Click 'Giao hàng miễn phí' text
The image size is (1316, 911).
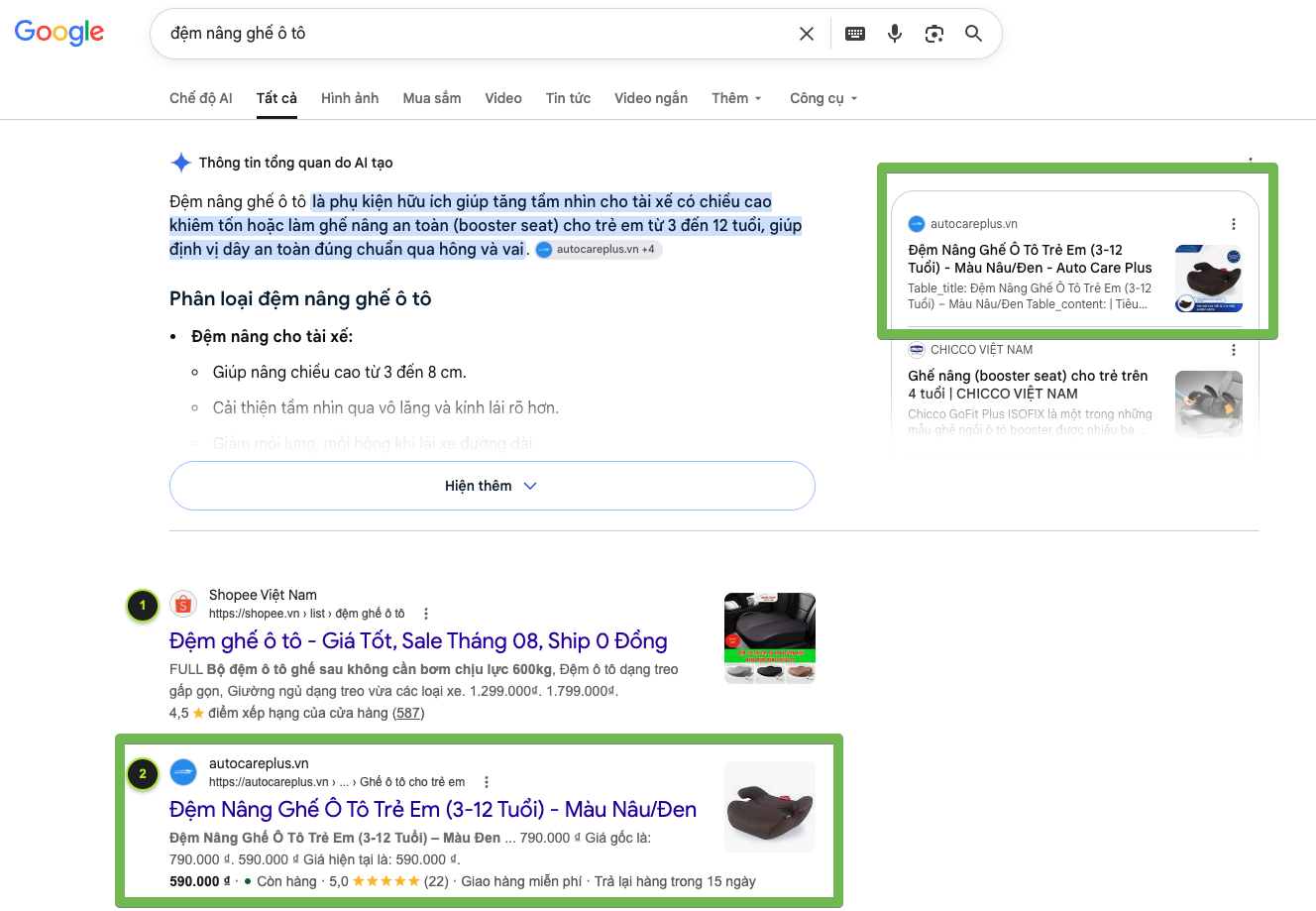[522, 881]
